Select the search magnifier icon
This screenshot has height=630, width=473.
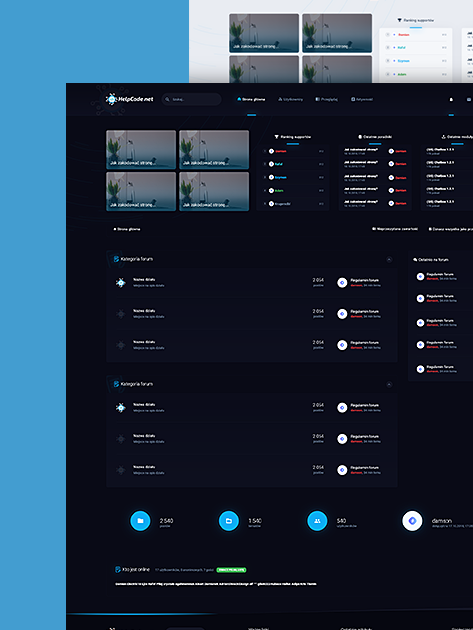168,99
